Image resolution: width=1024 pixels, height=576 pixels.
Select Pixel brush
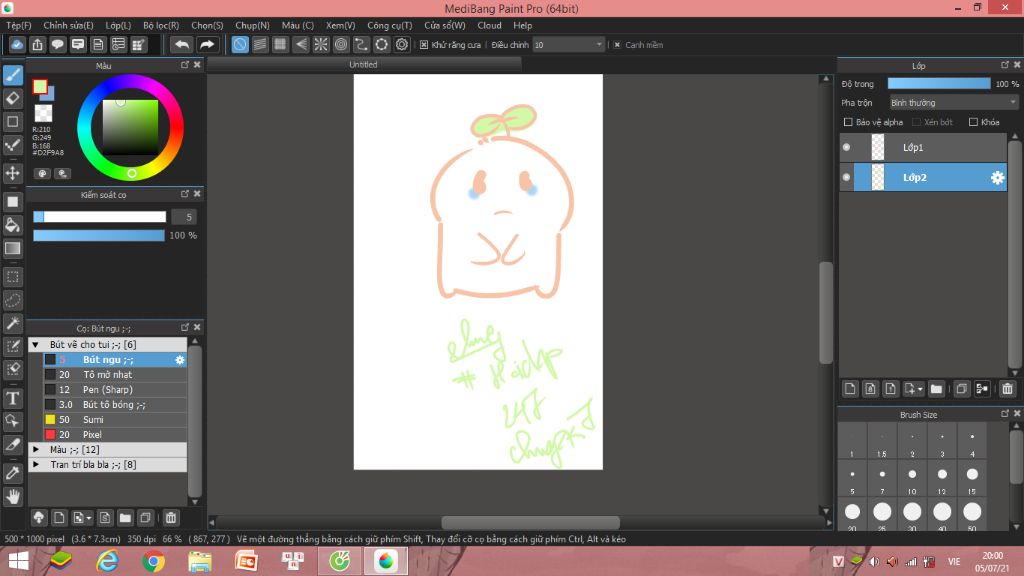coord(115,435)
